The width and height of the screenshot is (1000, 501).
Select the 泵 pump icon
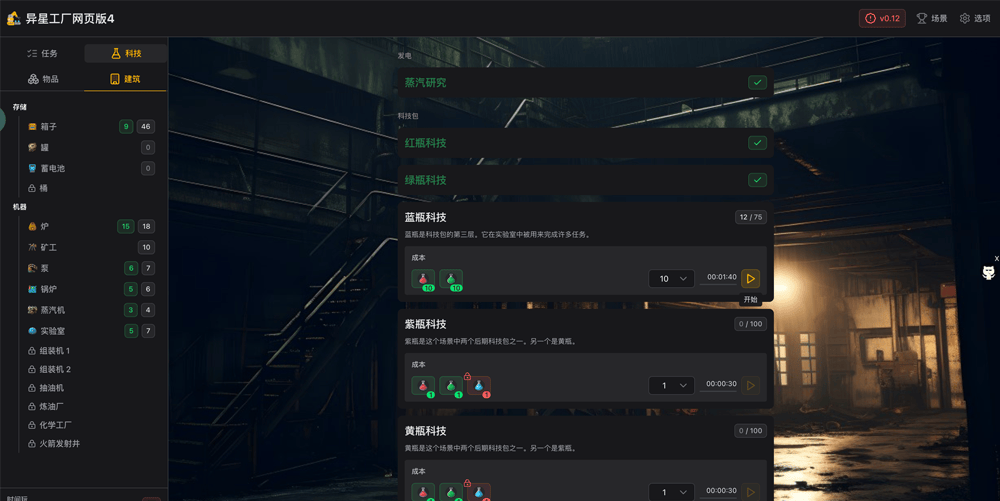pyautogui.click(x=33, y=268)
